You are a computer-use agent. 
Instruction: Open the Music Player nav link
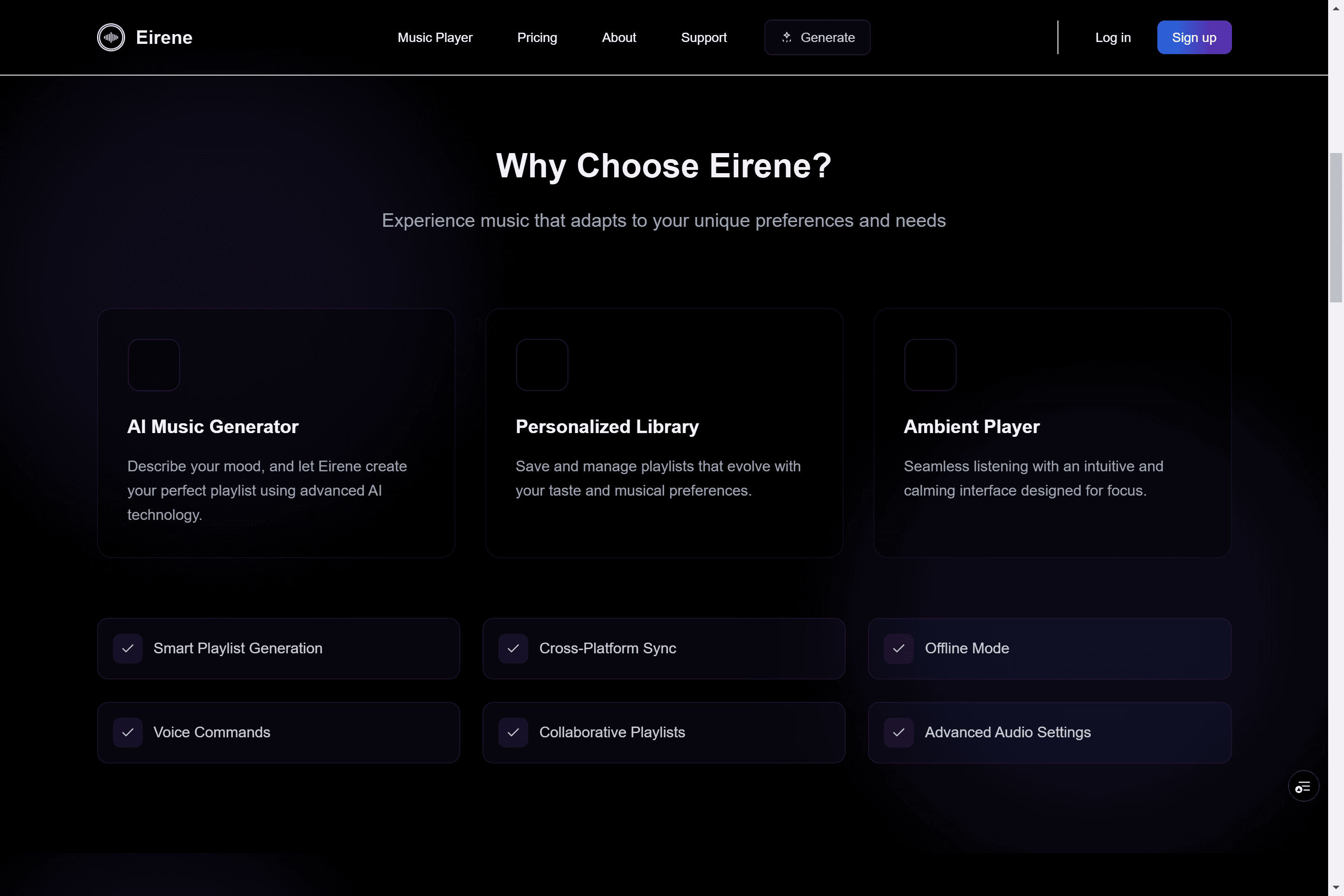pyautogui.click(x=435, y=37)
